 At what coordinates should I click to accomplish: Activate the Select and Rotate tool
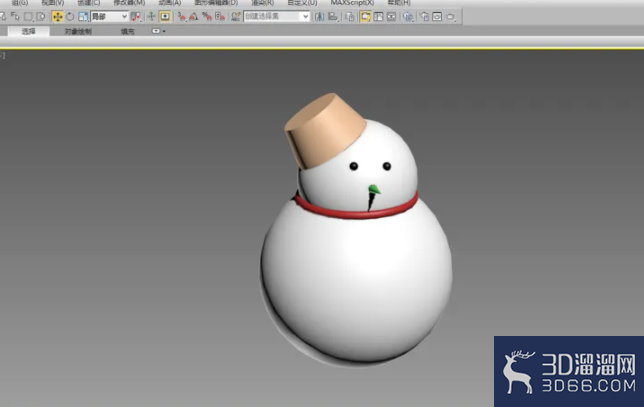coord(70,16)
